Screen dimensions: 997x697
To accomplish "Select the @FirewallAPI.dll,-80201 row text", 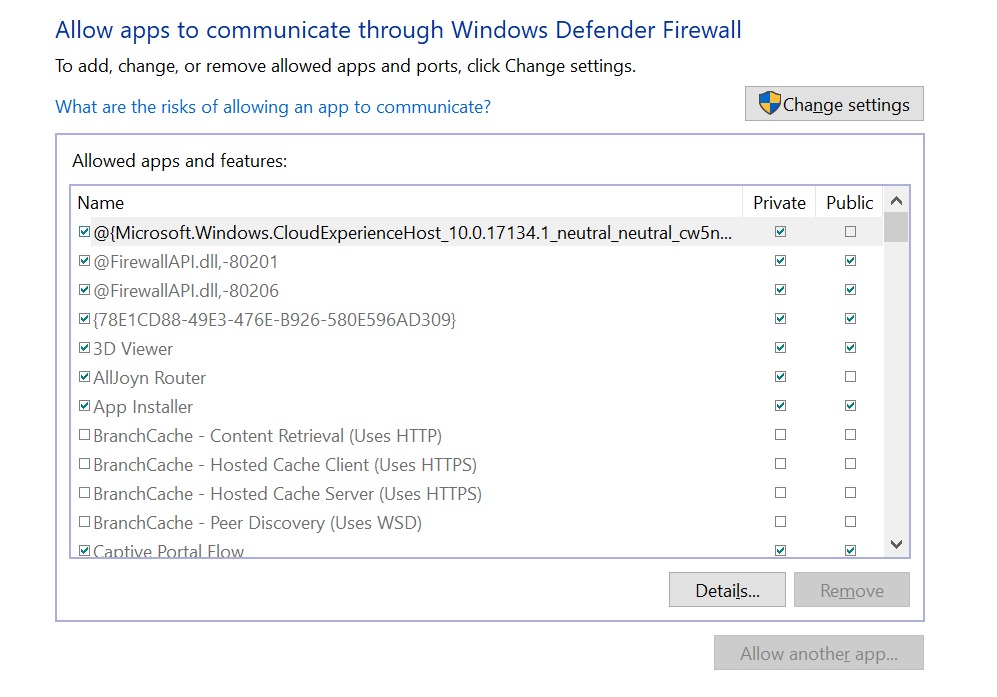I will coord(186,261).
